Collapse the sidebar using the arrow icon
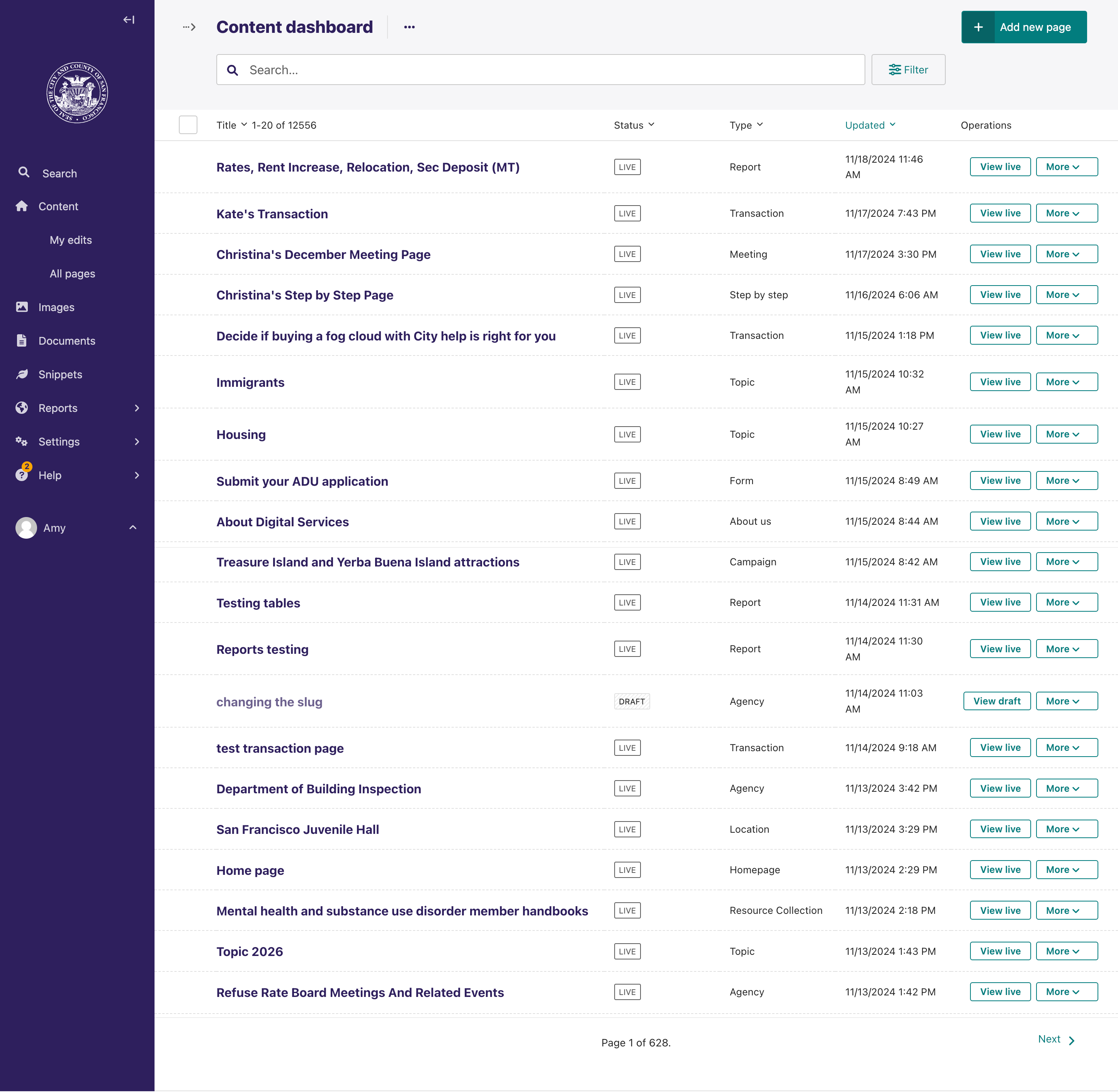 pyautogui.click(x=129, y=19)
